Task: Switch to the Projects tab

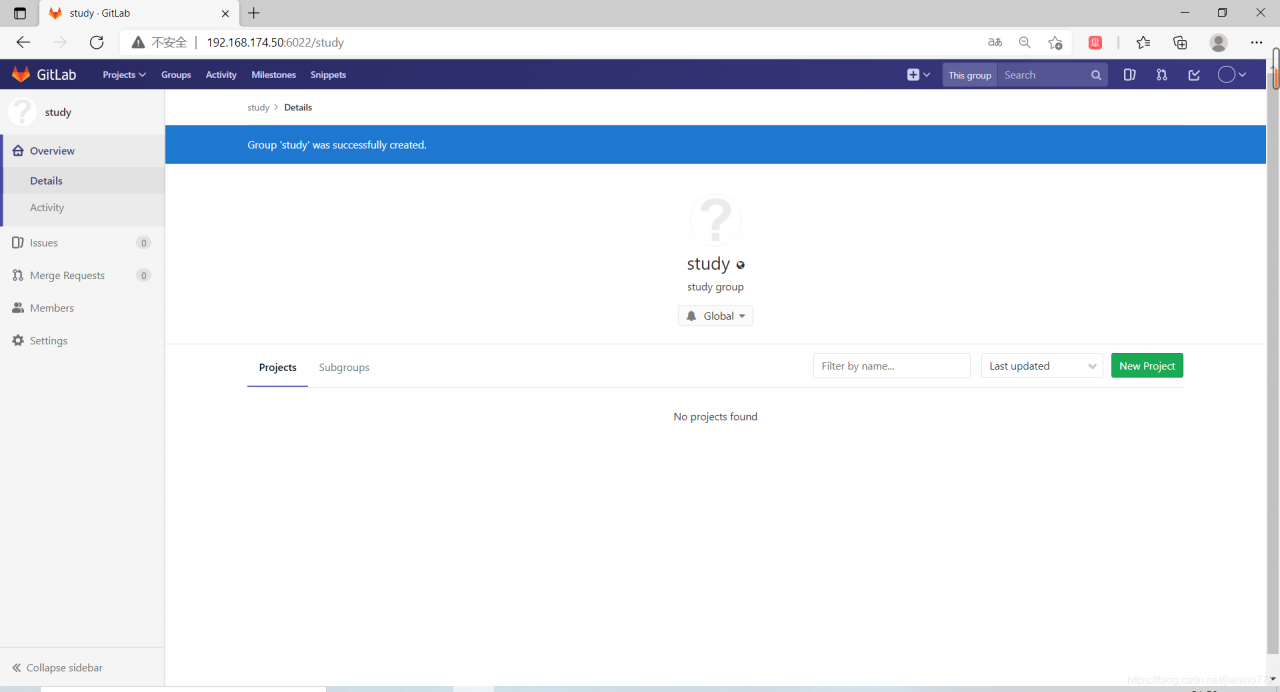Action: [x=278, y=367]
